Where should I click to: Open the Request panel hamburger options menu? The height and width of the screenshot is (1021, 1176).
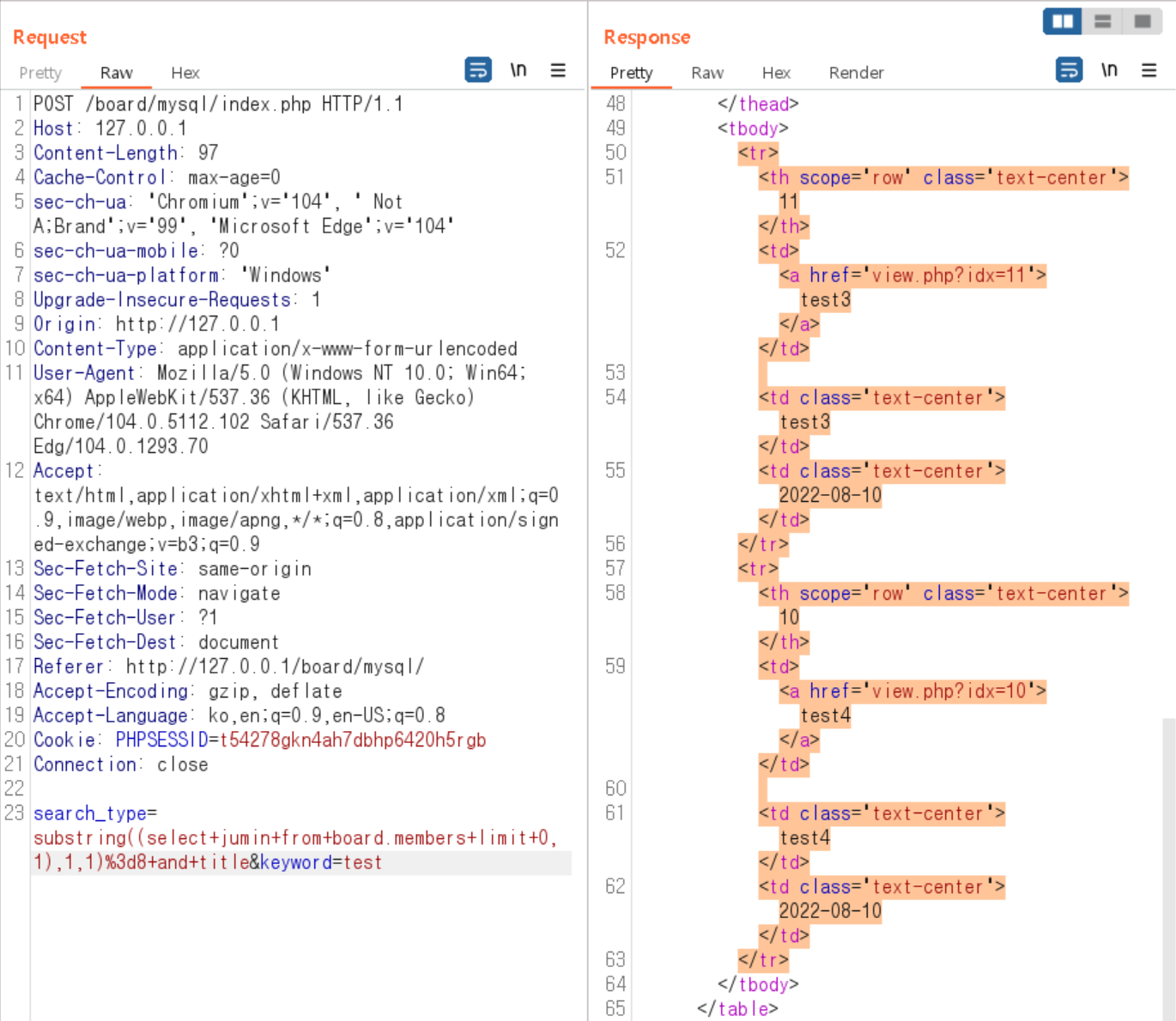pyautogui.click(x=558, y=70)
